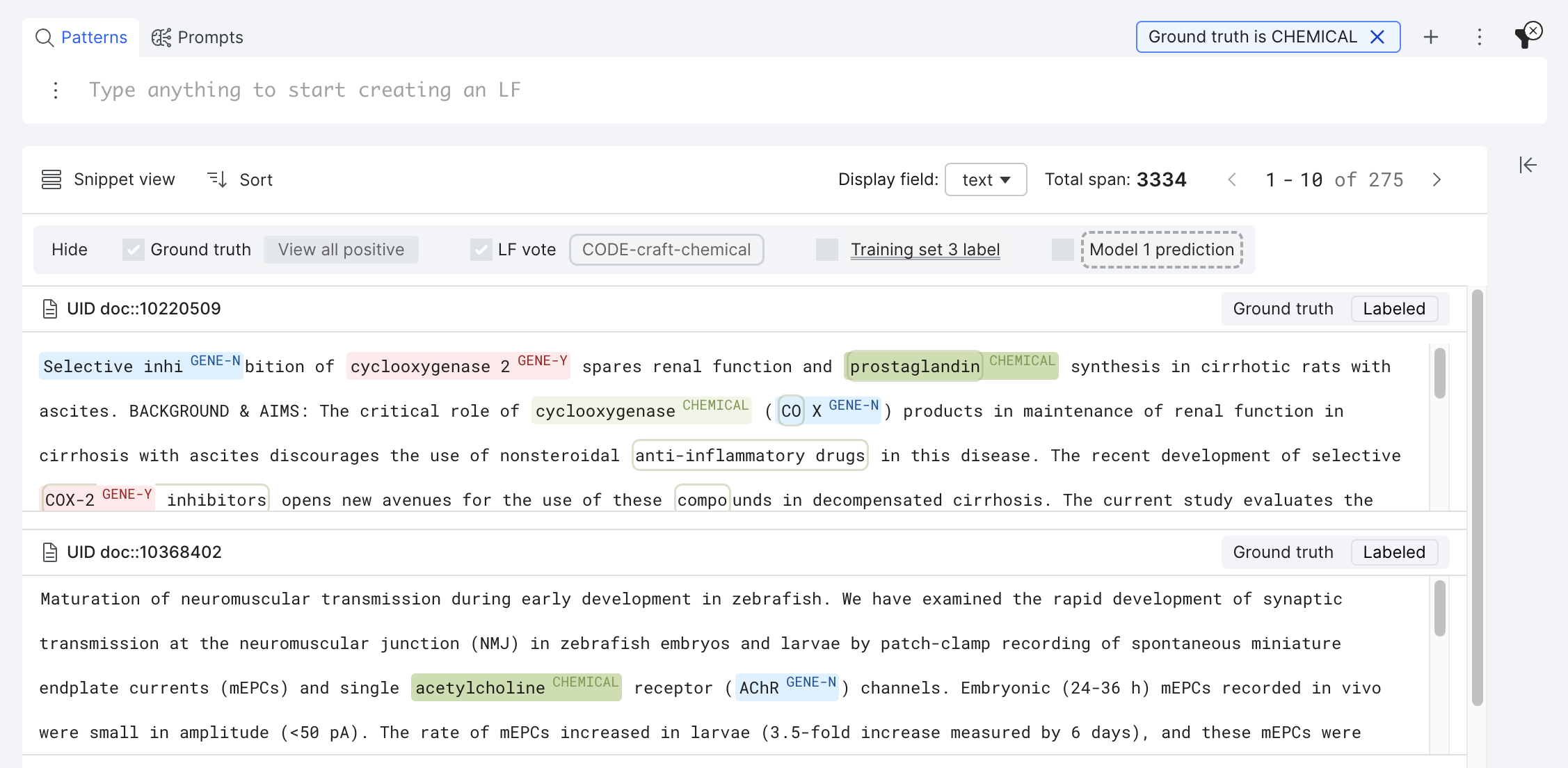Select the COX-2 GENE-Y span
This screenshot has height=768, width=1568.
click(x=98, y=499)
